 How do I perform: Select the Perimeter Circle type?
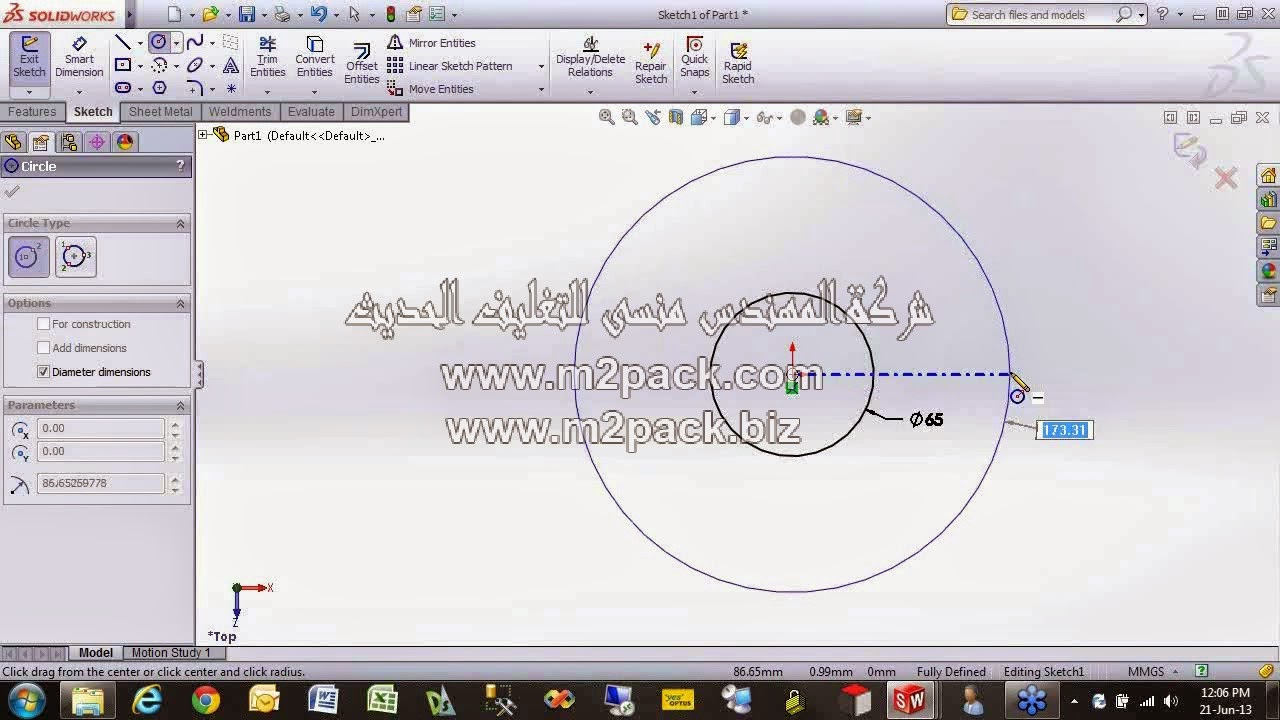click(x=76, y=257)
